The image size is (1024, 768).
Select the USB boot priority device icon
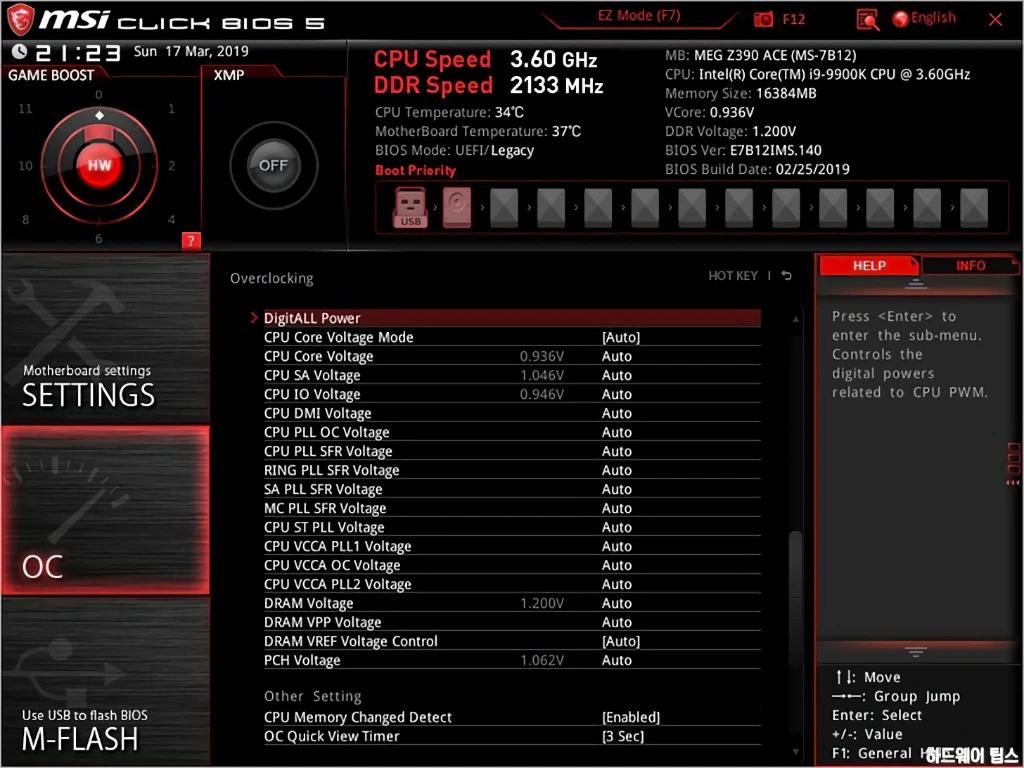click(x=410, y=208)
